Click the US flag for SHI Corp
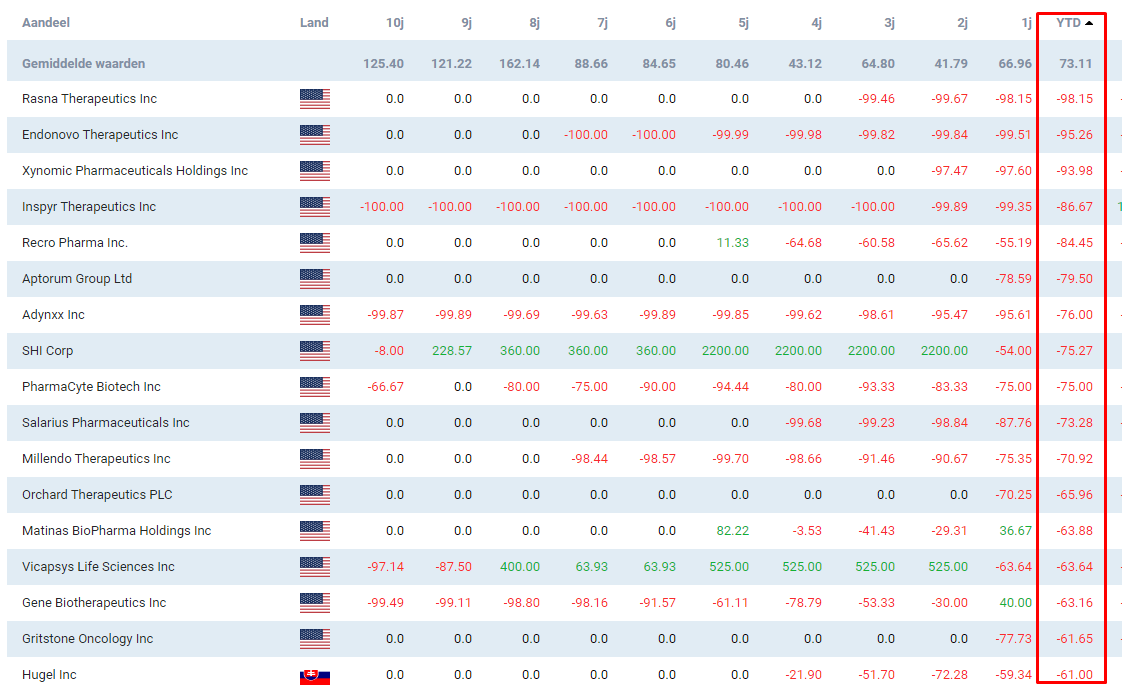Screen dimensions: 1122x687 coord(315,351)
